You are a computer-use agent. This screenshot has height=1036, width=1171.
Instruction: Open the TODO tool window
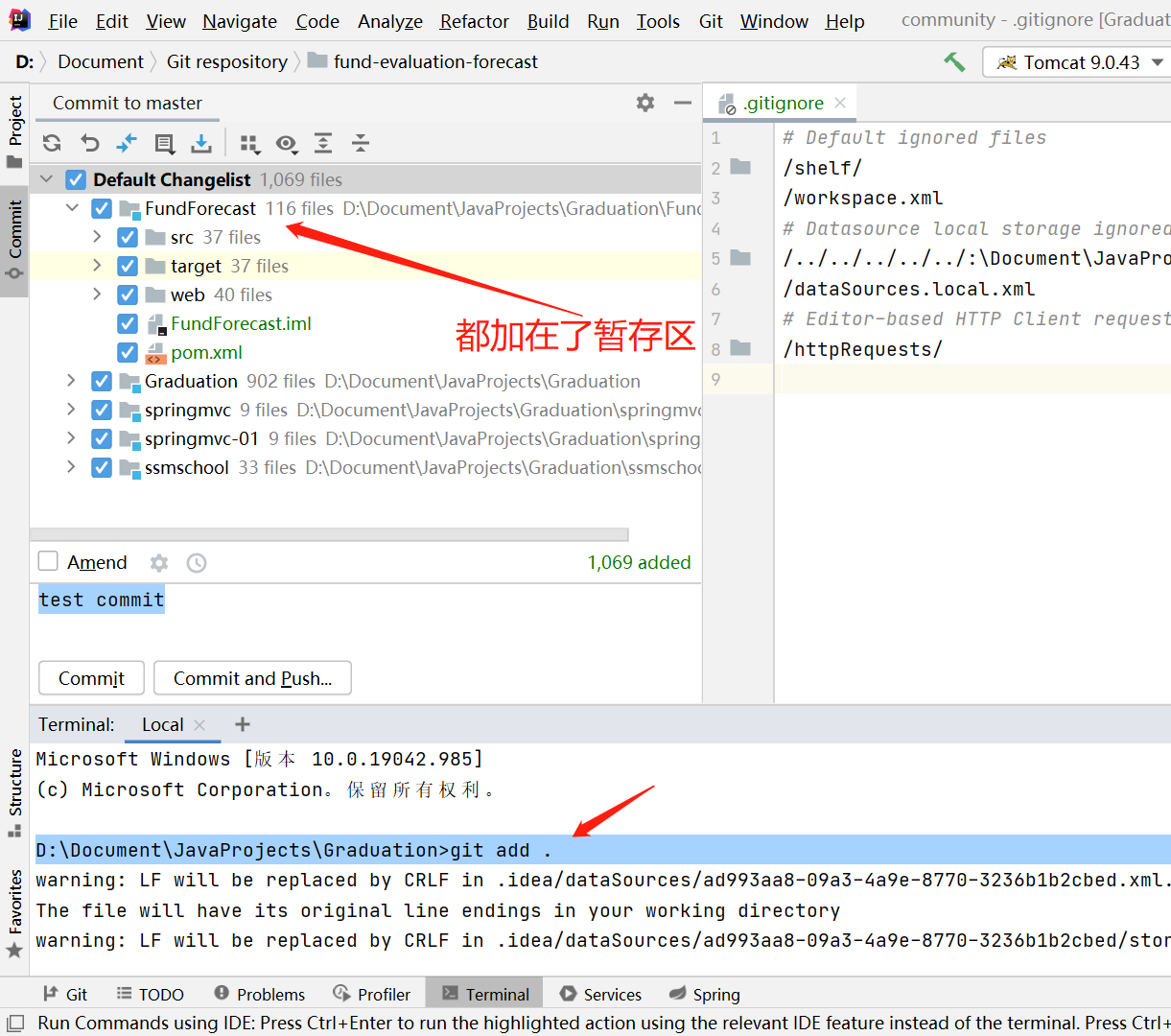click(x=150, y=994)
